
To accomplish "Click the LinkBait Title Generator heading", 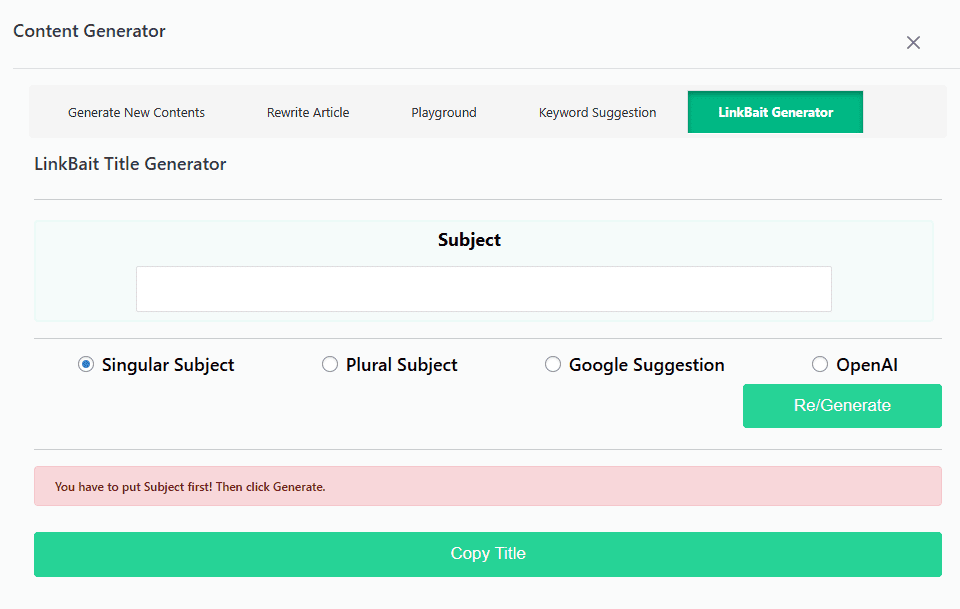I will 130,164.
